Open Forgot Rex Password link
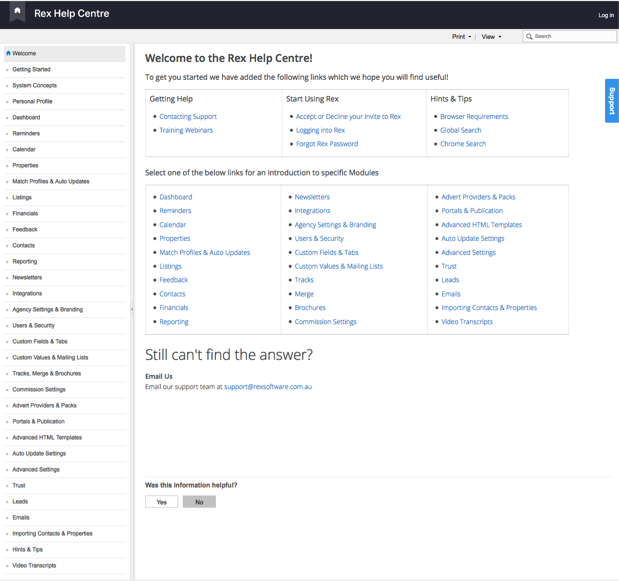The image size is (619, 581). [327, 144]
